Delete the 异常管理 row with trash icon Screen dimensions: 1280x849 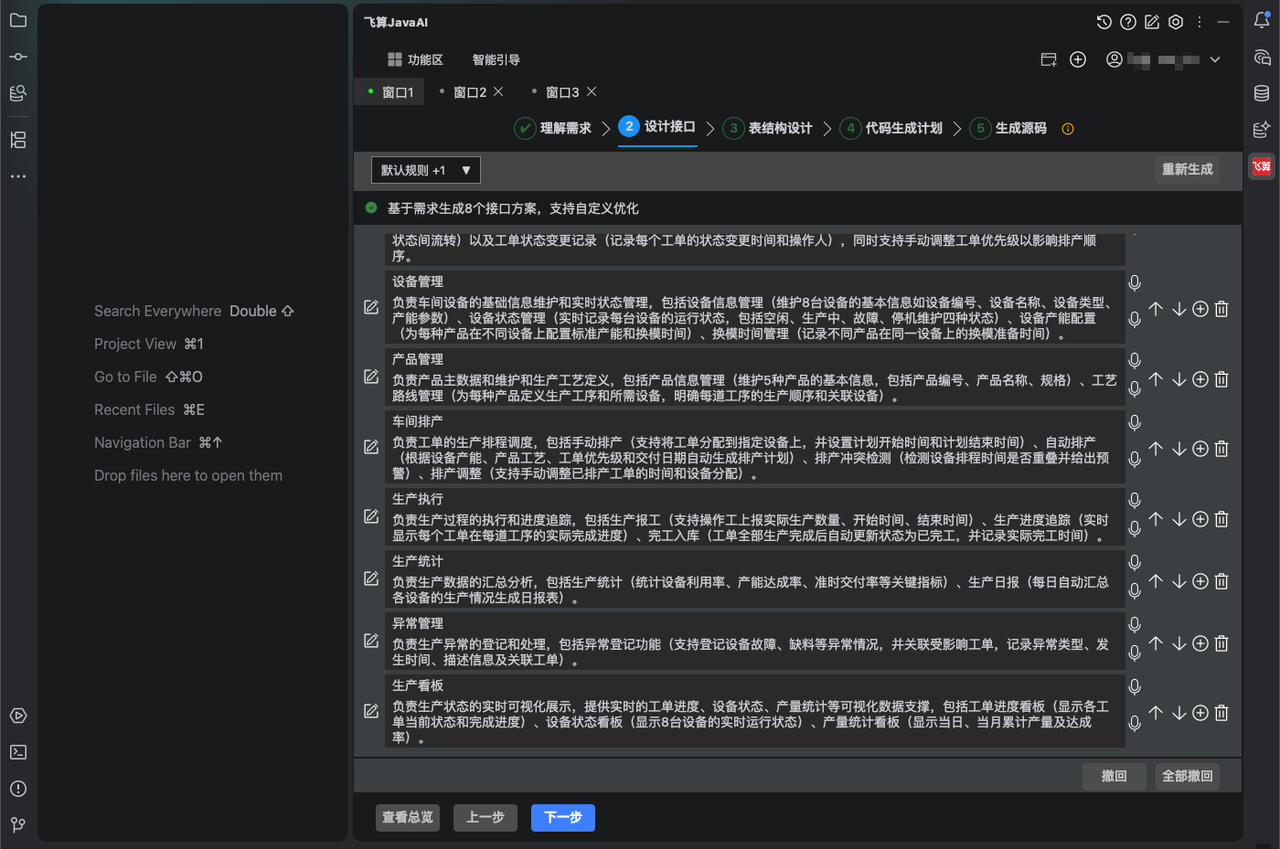pos(1221,643)
